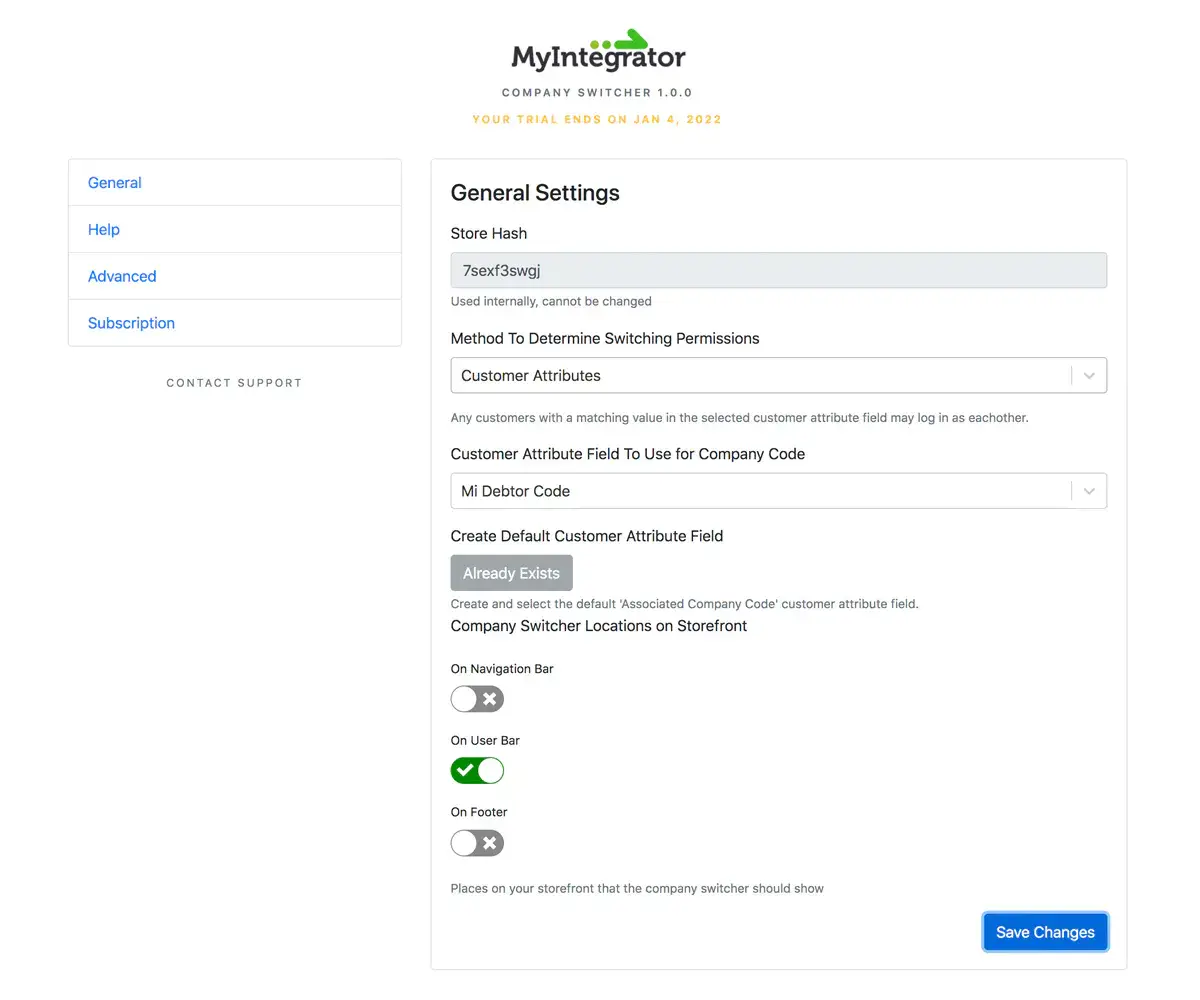Click the Customer Attributes dropdown chevron
The image size is (1200, 1000).
pos(1089,376)
